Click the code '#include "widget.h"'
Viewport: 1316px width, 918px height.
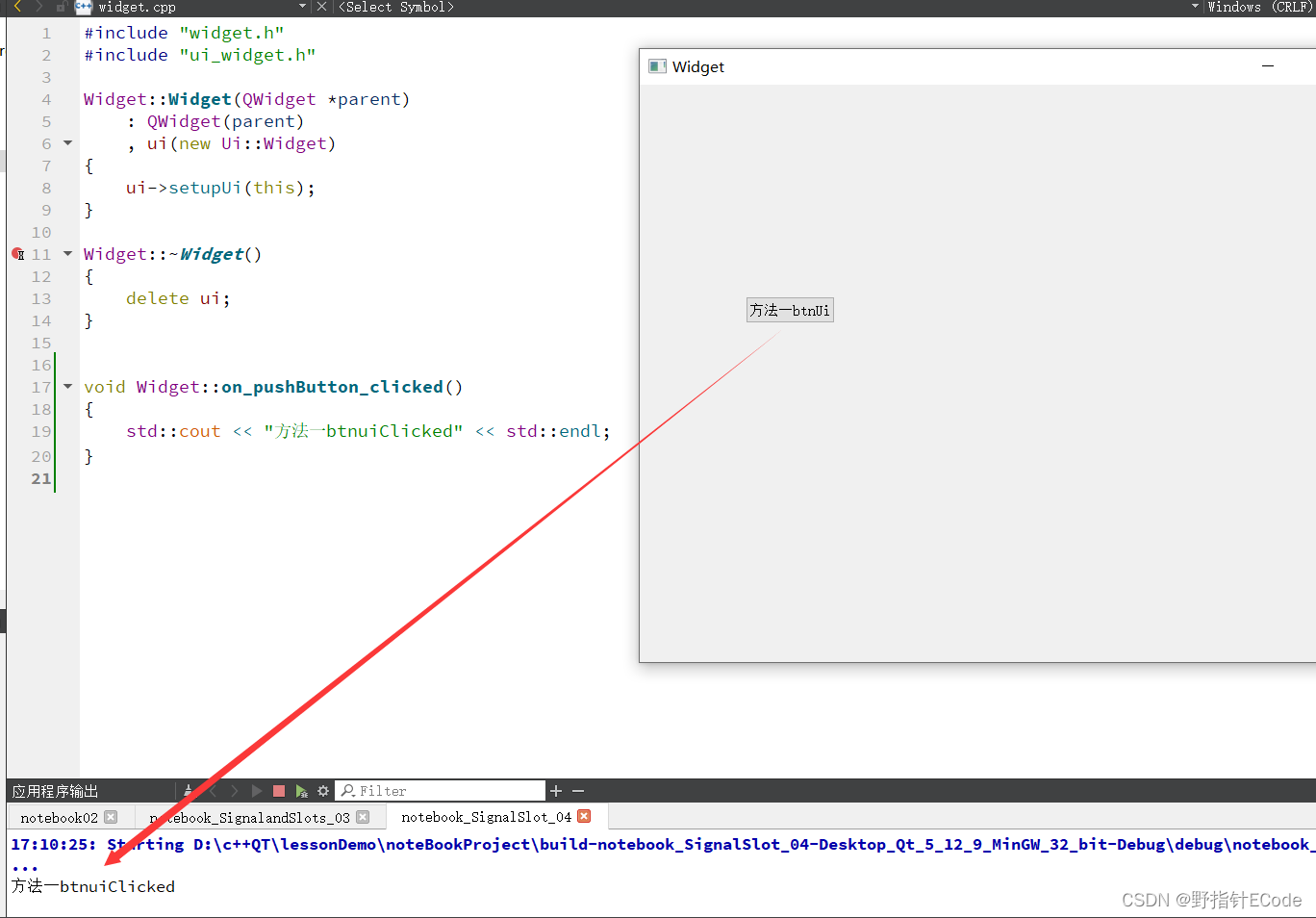coord(184,33)
